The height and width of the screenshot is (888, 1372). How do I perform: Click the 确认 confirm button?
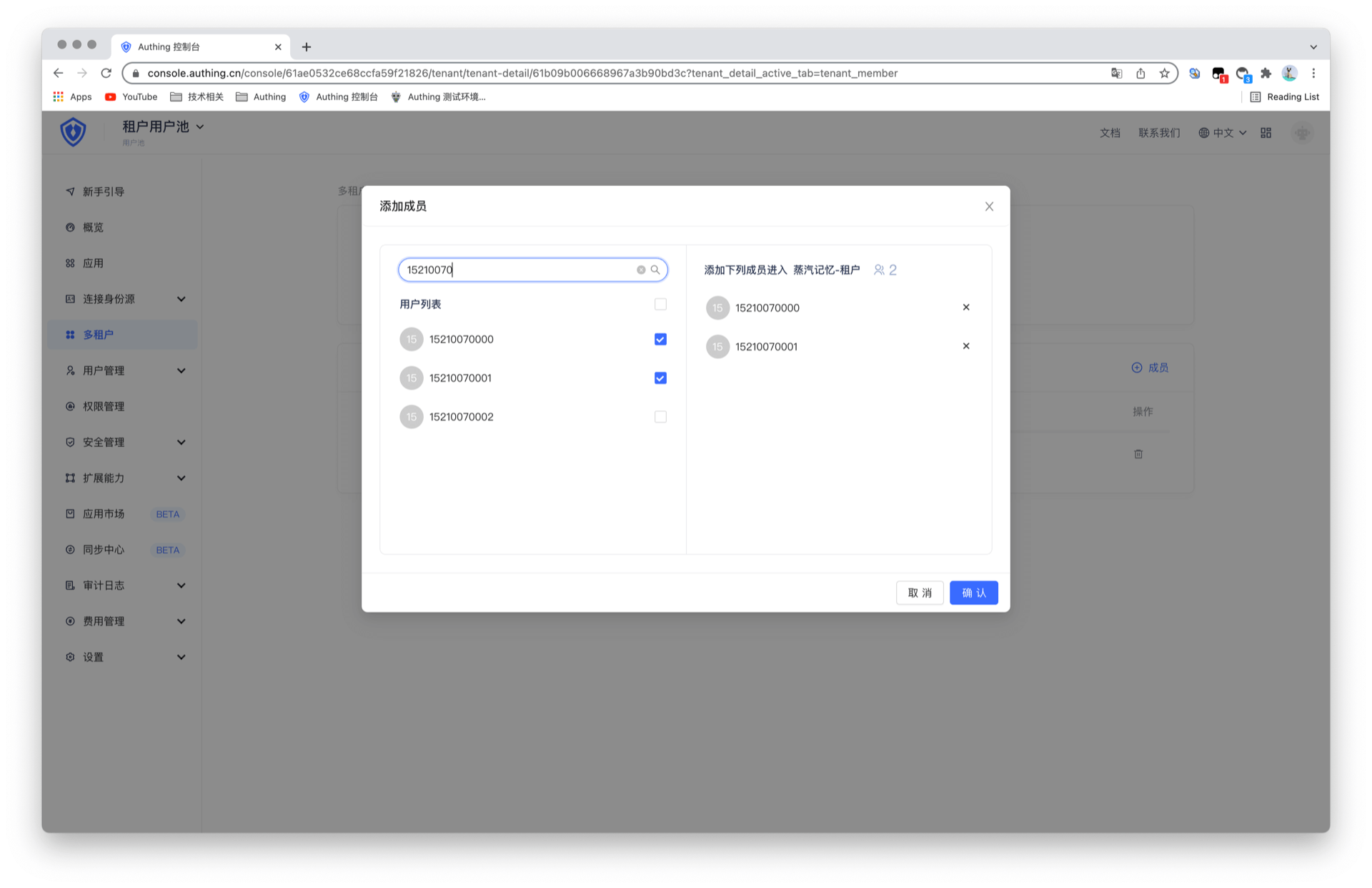(973, 593)
